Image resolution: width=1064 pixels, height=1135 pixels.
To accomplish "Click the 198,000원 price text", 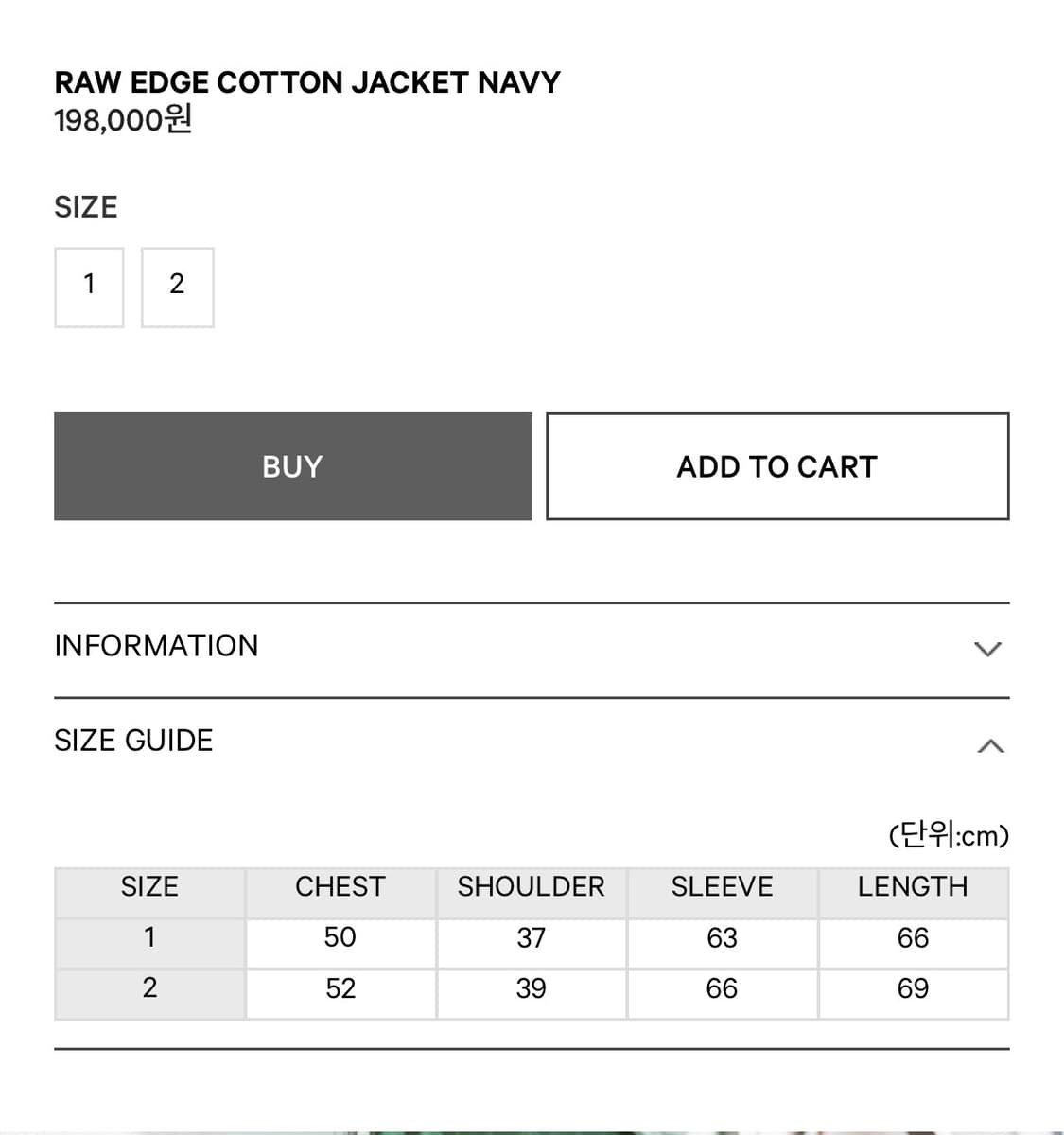I will (123, 120).
